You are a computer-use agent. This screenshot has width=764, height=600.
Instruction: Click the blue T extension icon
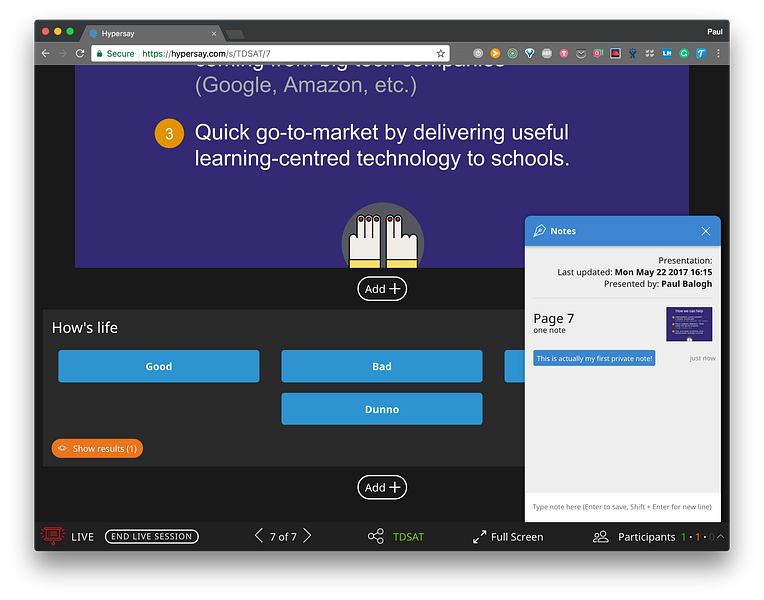point(701,54)
